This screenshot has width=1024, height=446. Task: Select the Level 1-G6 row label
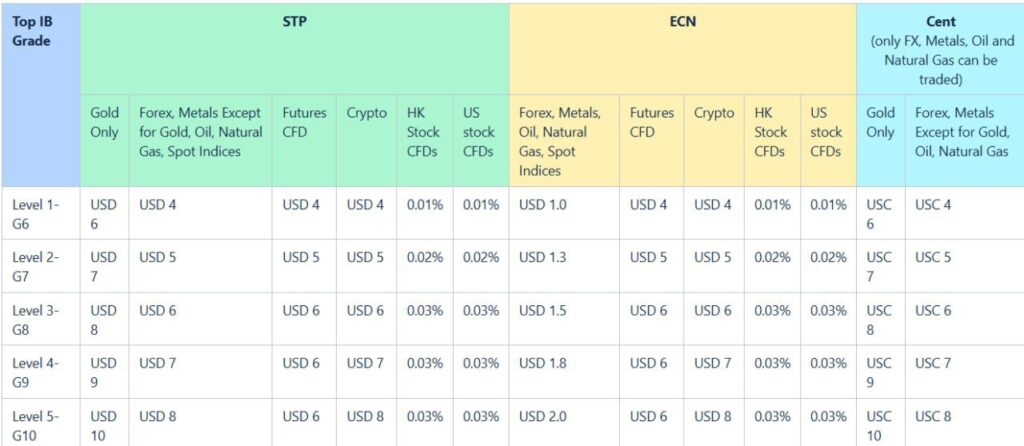pyautogui.click(x=40, y=214)
